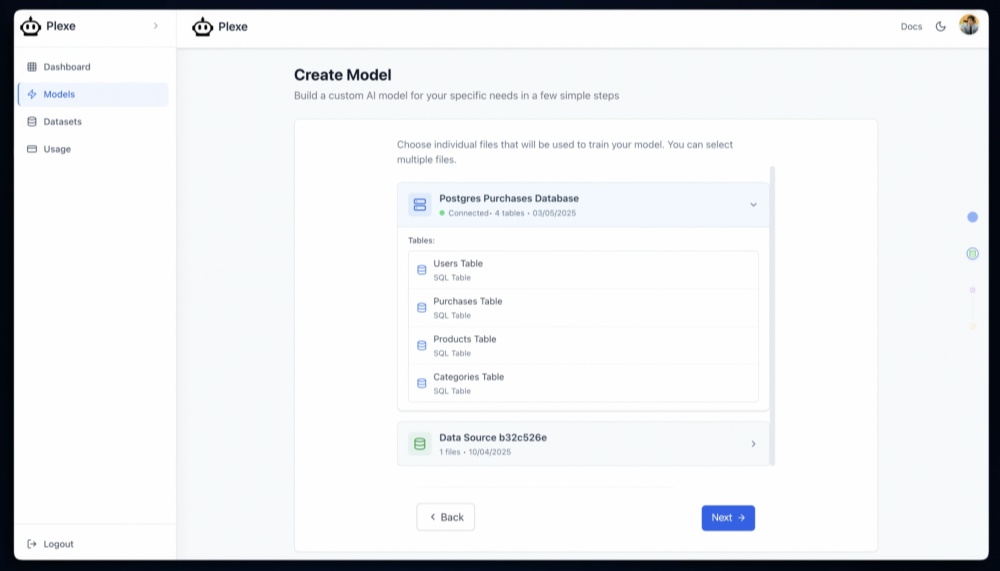This screenshot has width=1000, height=571.
Task: Collapse the Postgres Purchases Database section
Action: pos(753,205)
